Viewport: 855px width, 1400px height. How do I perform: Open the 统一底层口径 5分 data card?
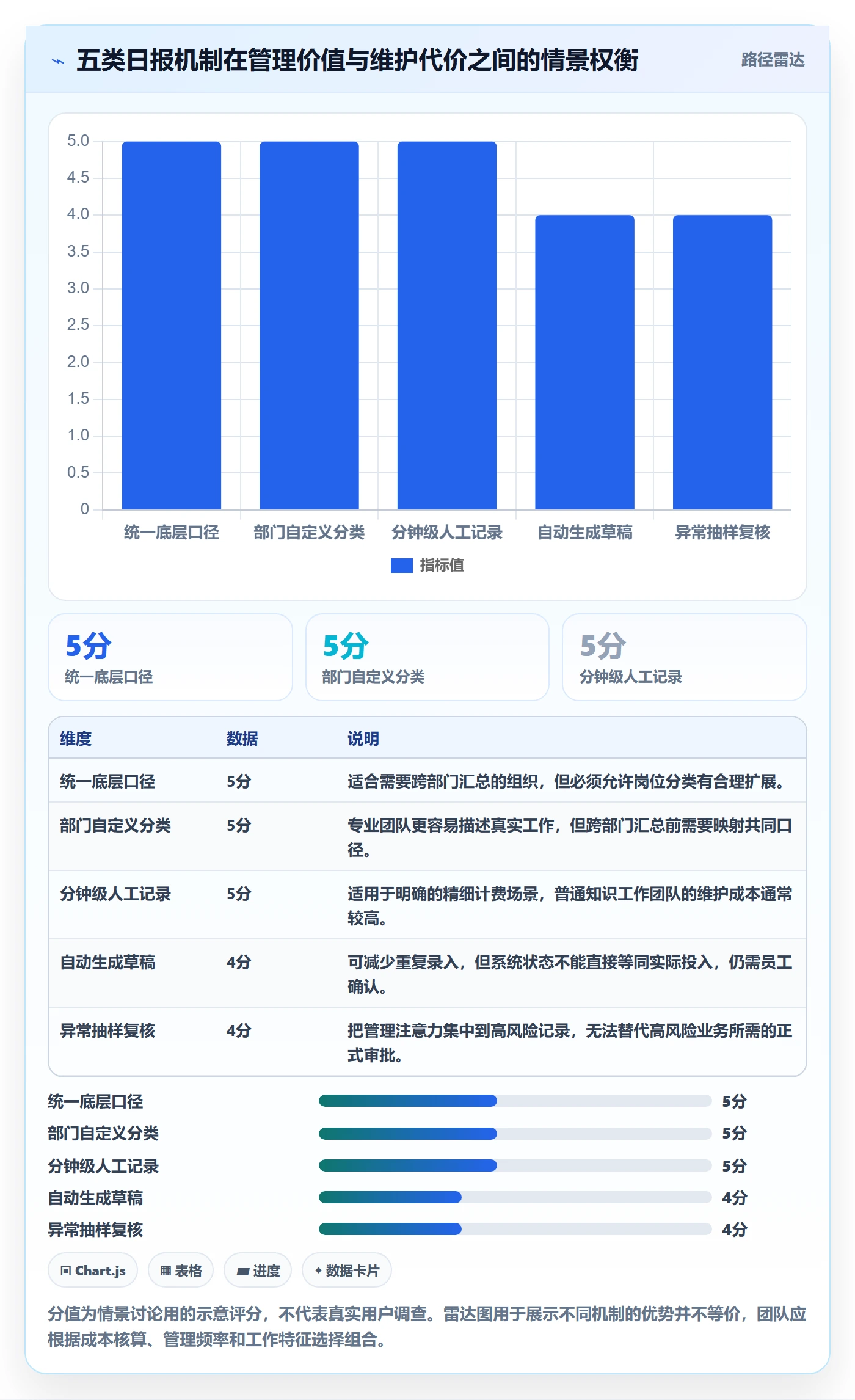[170, 657]
